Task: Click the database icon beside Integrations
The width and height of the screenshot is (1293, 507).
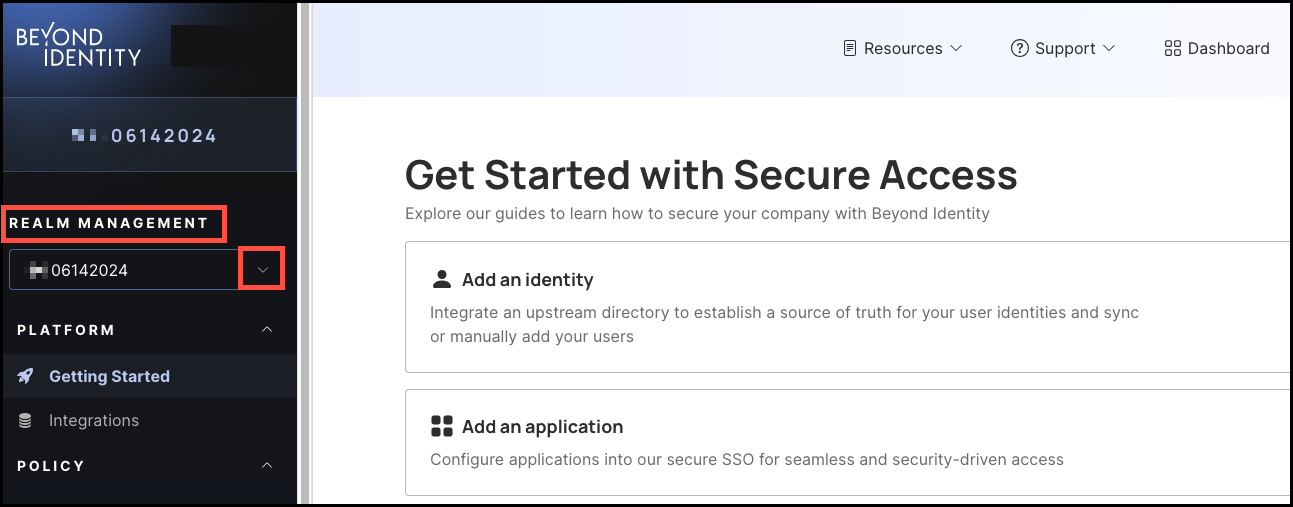Action: click(26, 421)
